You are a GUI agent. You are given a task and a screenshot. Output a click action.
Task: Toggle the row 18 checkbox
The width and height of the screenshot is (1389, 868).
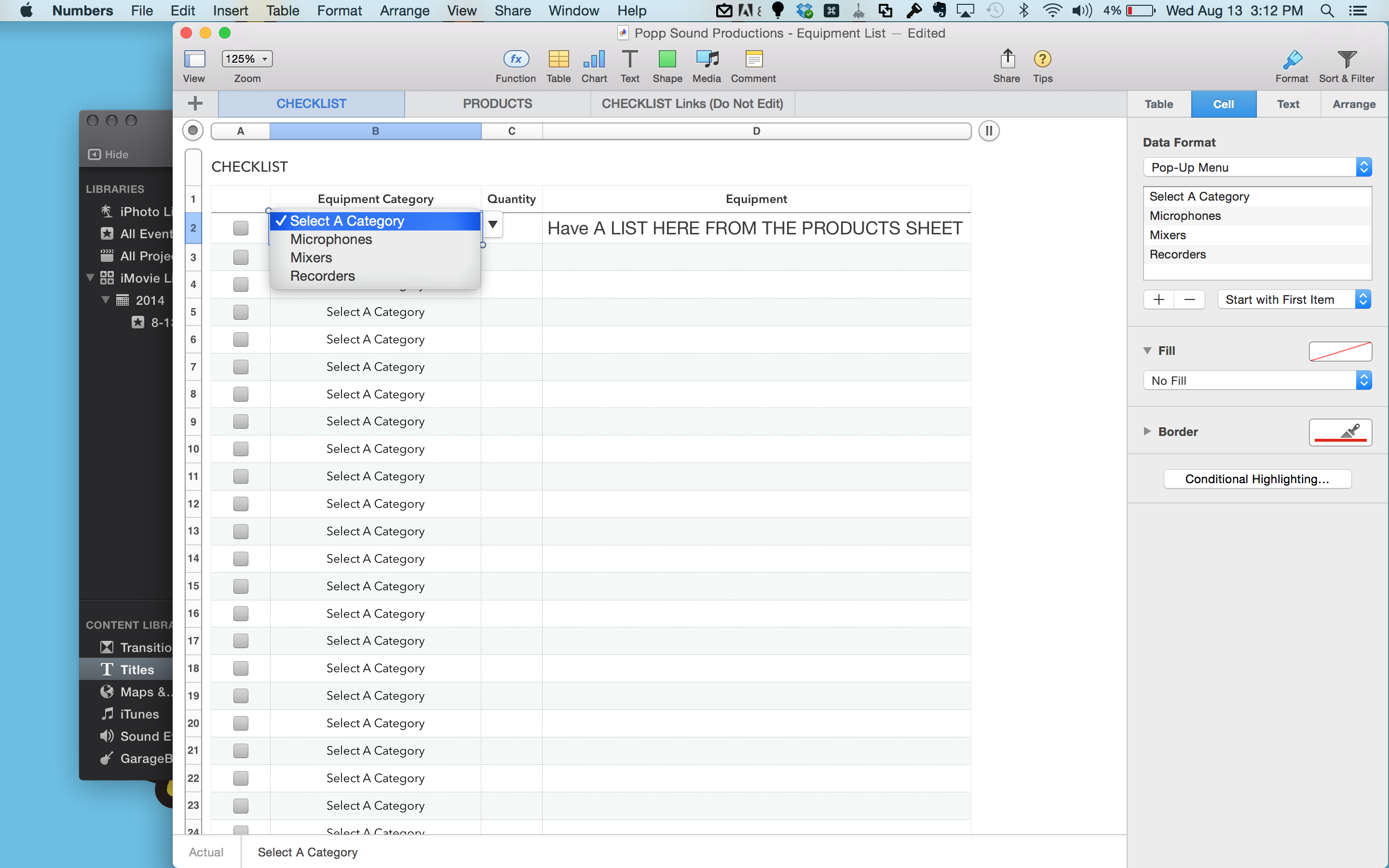(241, 668)
